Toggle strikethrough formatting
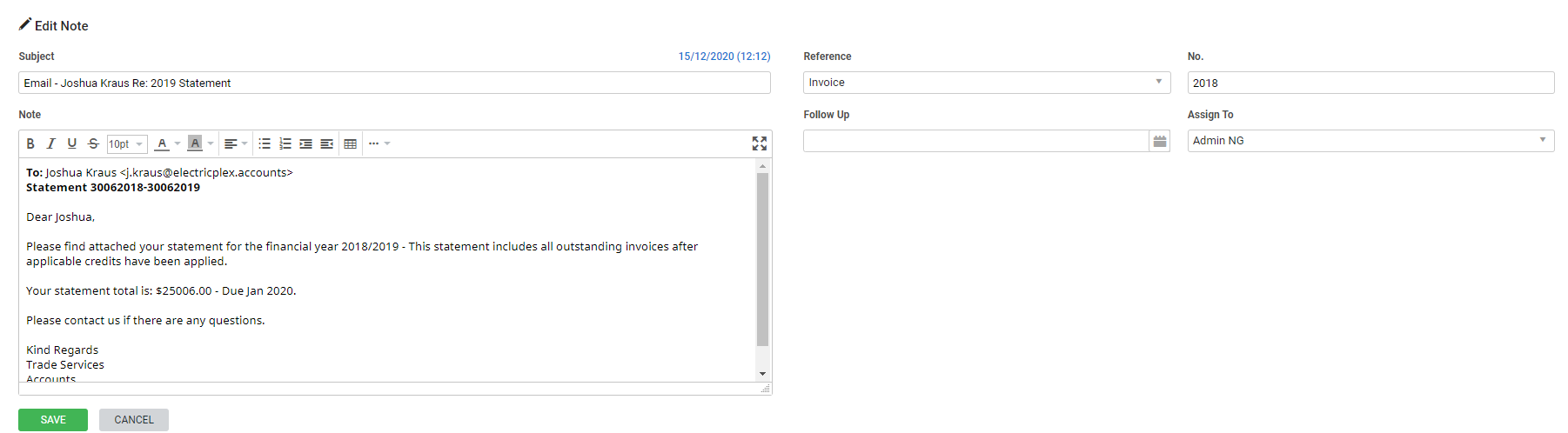This screenshot has width=1568, height=433. tap(93, 143)
